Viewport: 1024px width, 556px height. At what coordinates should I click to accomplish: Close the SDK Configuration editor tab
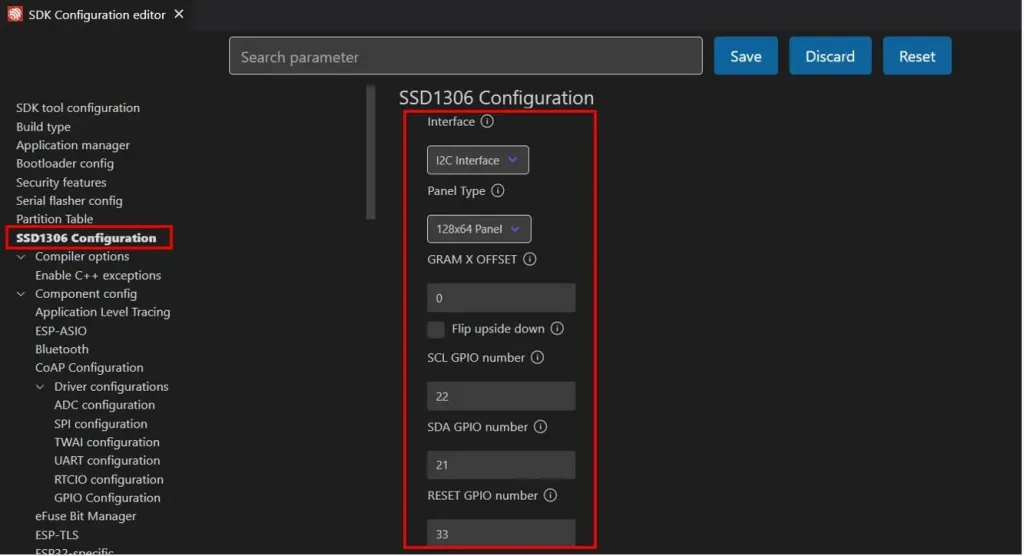[179, 14]
